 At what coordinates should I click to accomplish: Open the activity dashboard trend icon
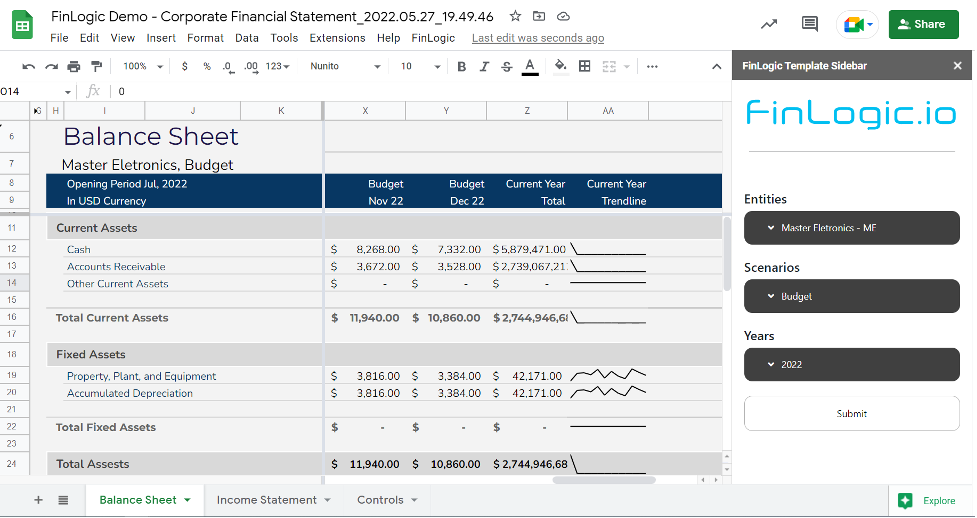pyautogui.click(x=769, y=24)
